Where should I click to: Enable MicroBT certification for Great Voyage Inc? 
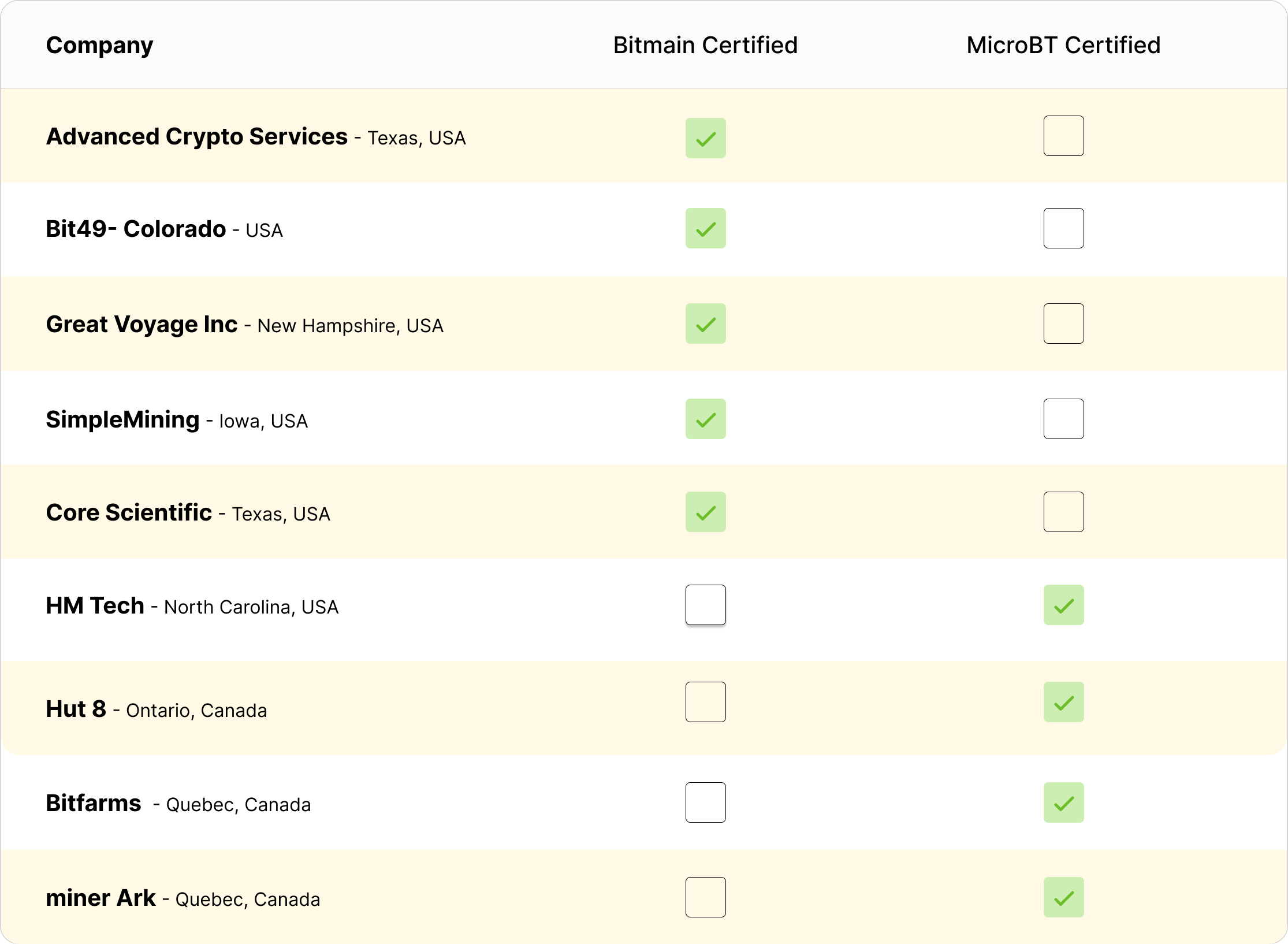coord(1064,323)
